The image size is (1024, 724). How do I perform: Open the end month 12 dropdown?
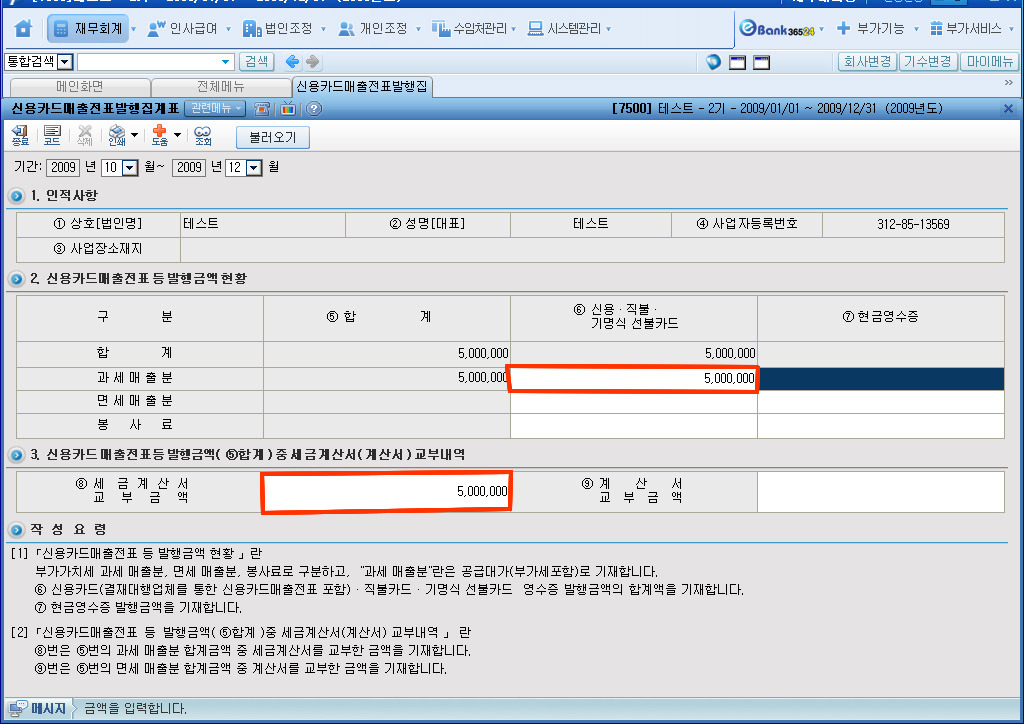click(x=253, y=168)
